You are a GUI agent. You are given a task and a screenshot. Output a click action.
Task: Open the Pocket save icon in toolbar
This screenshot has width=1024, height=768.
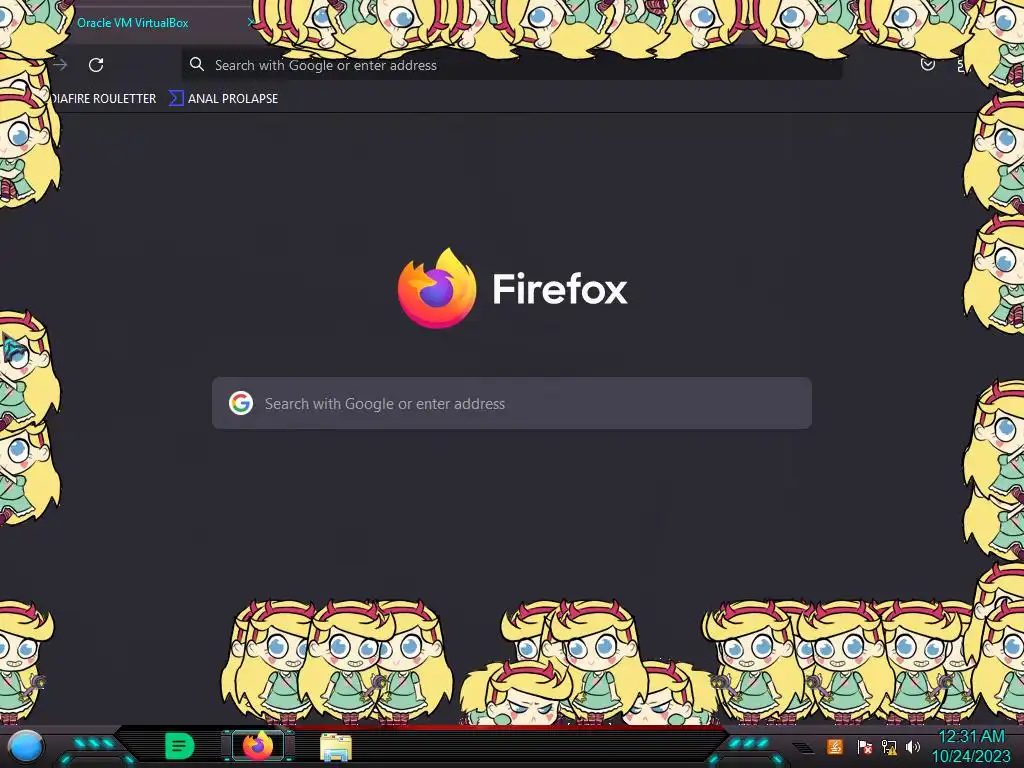click(927, 64)
